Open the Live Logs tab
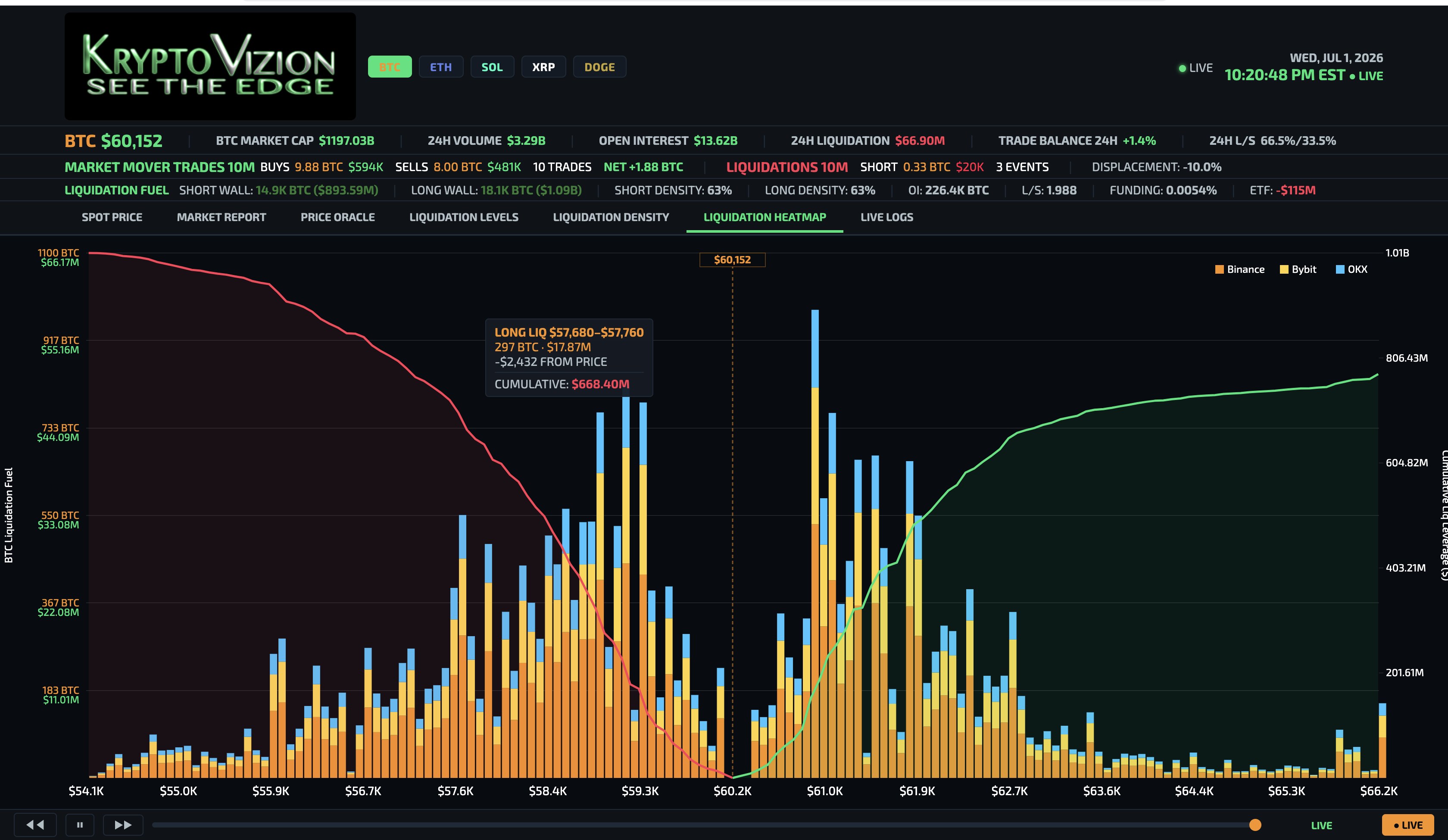 886,217
